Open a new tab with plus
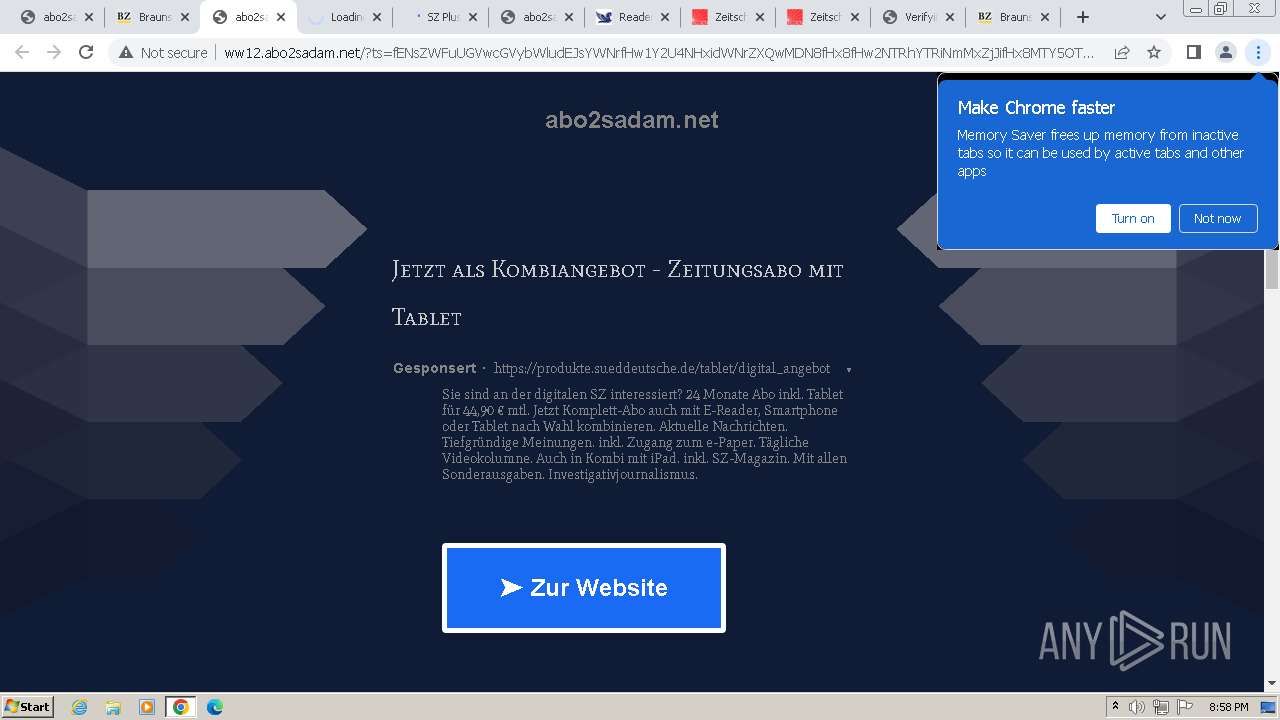1280x720 pixels. [1082, 17]
